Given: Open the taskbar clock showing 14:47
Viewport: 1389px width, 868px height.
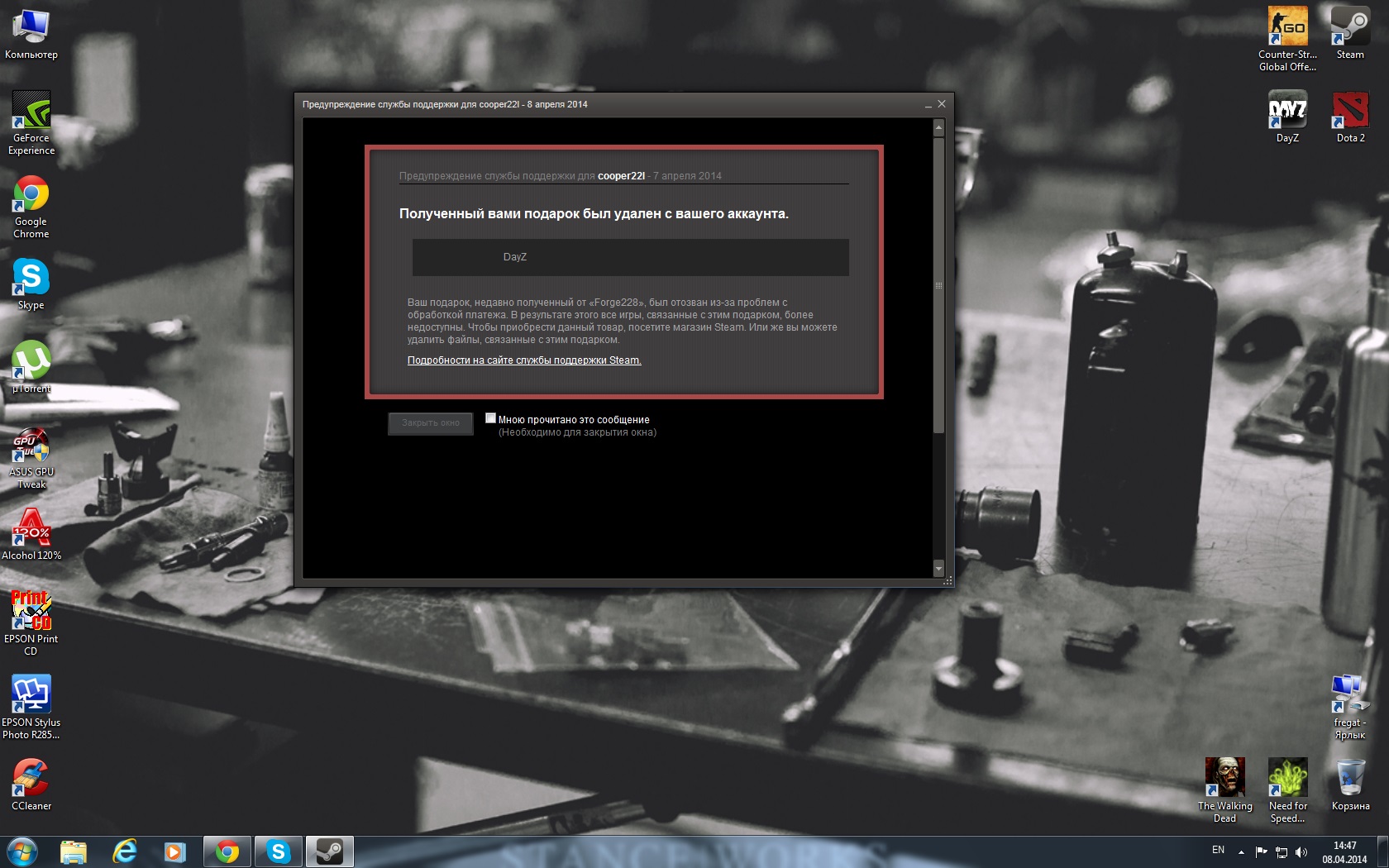Looking at the screenshot, I should coord(1344,852).
